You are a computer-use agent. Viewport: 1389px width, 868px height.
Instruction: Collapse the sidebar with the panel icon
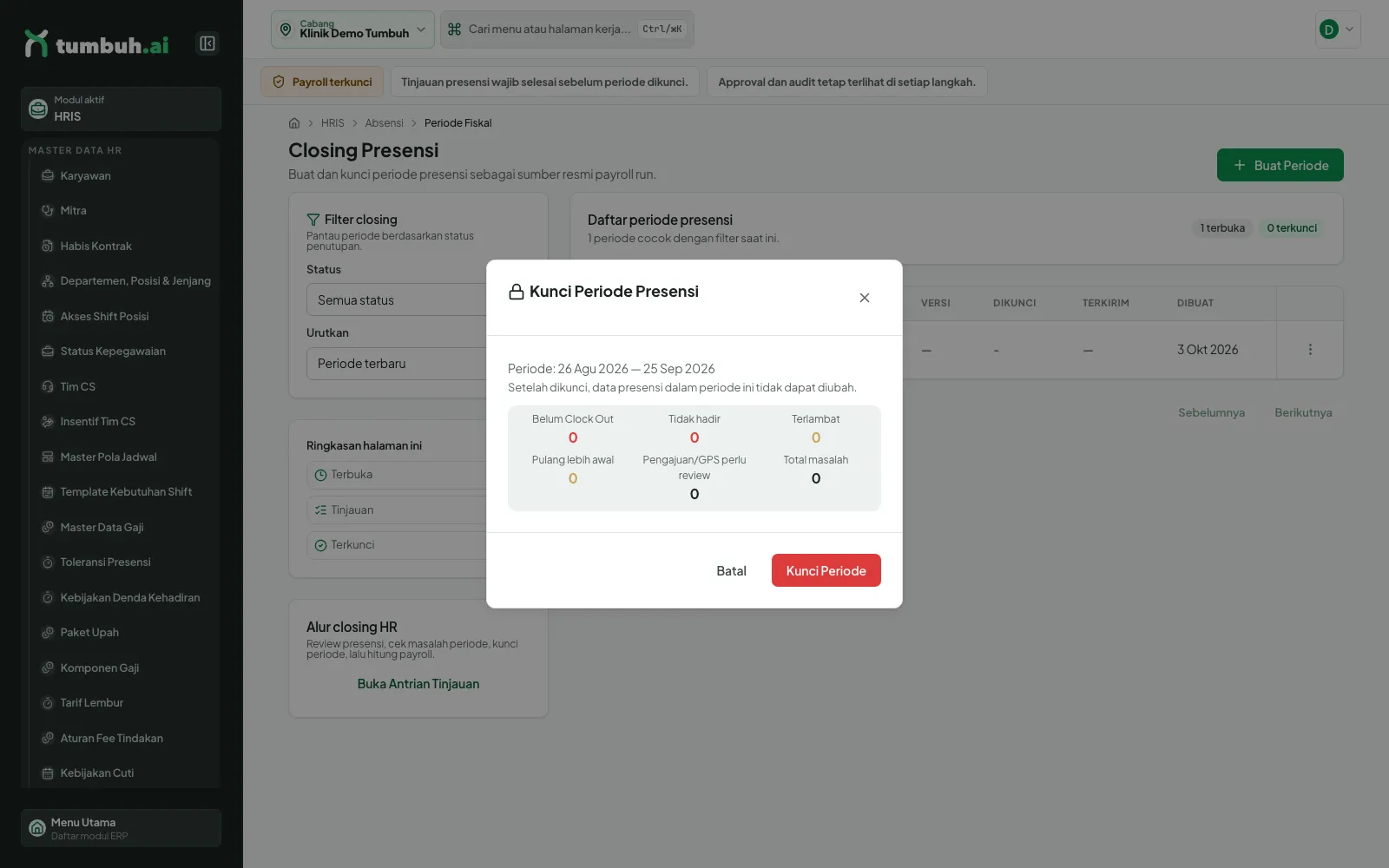pyautogui.click(x=207, y=43)
